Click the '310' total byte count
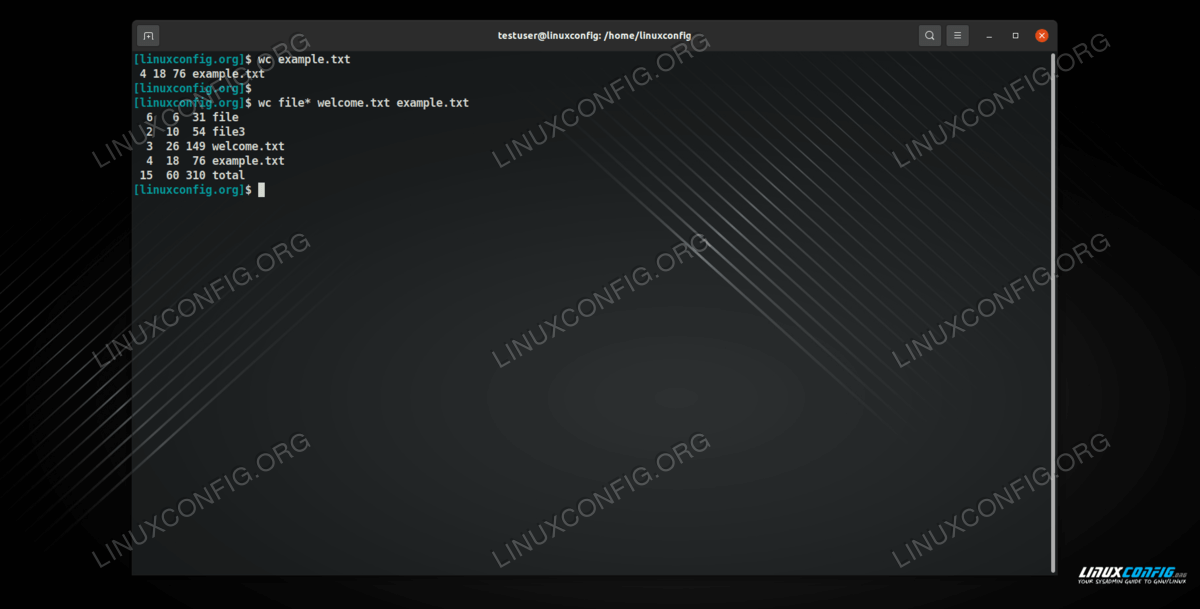This screenshot has width=1200, height=609. [x=195, y=175]
